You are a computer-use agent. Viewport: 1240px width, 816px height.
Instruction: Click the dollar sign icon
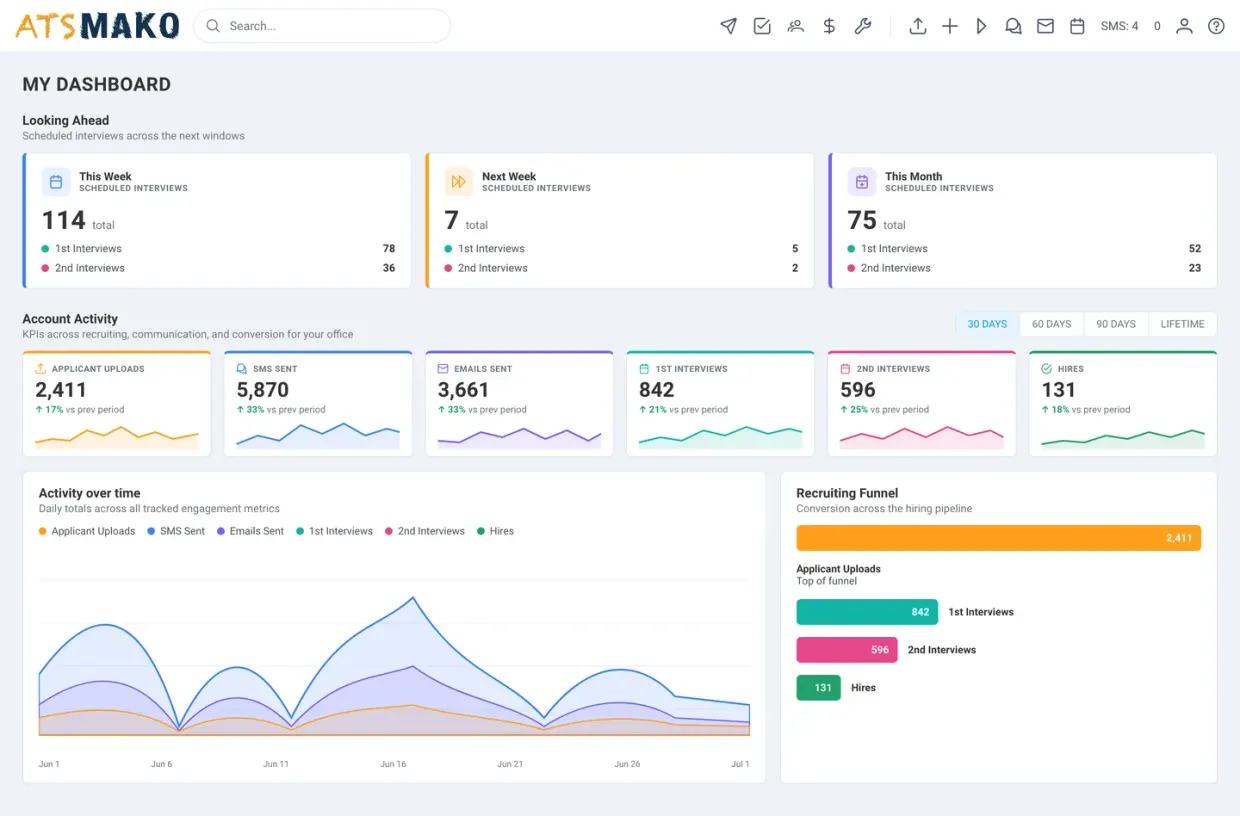point(829,26)
